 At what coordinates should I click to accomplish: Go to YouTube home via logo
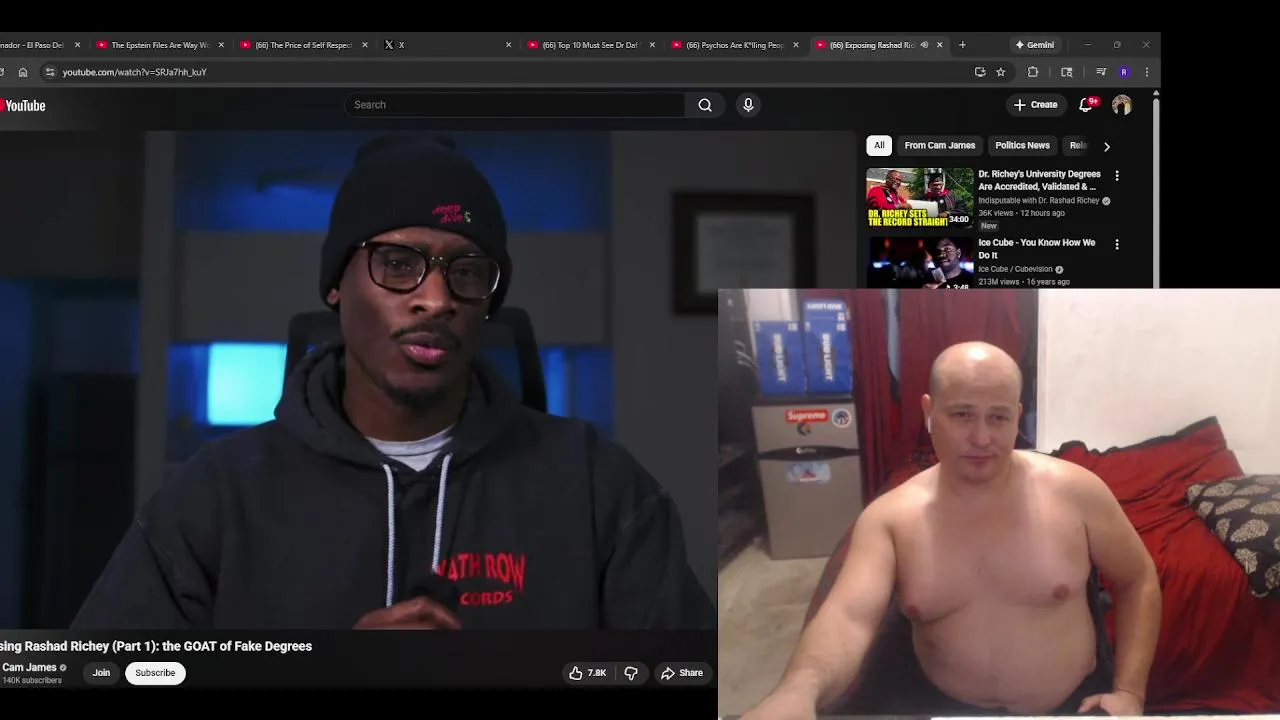[22, 105]
